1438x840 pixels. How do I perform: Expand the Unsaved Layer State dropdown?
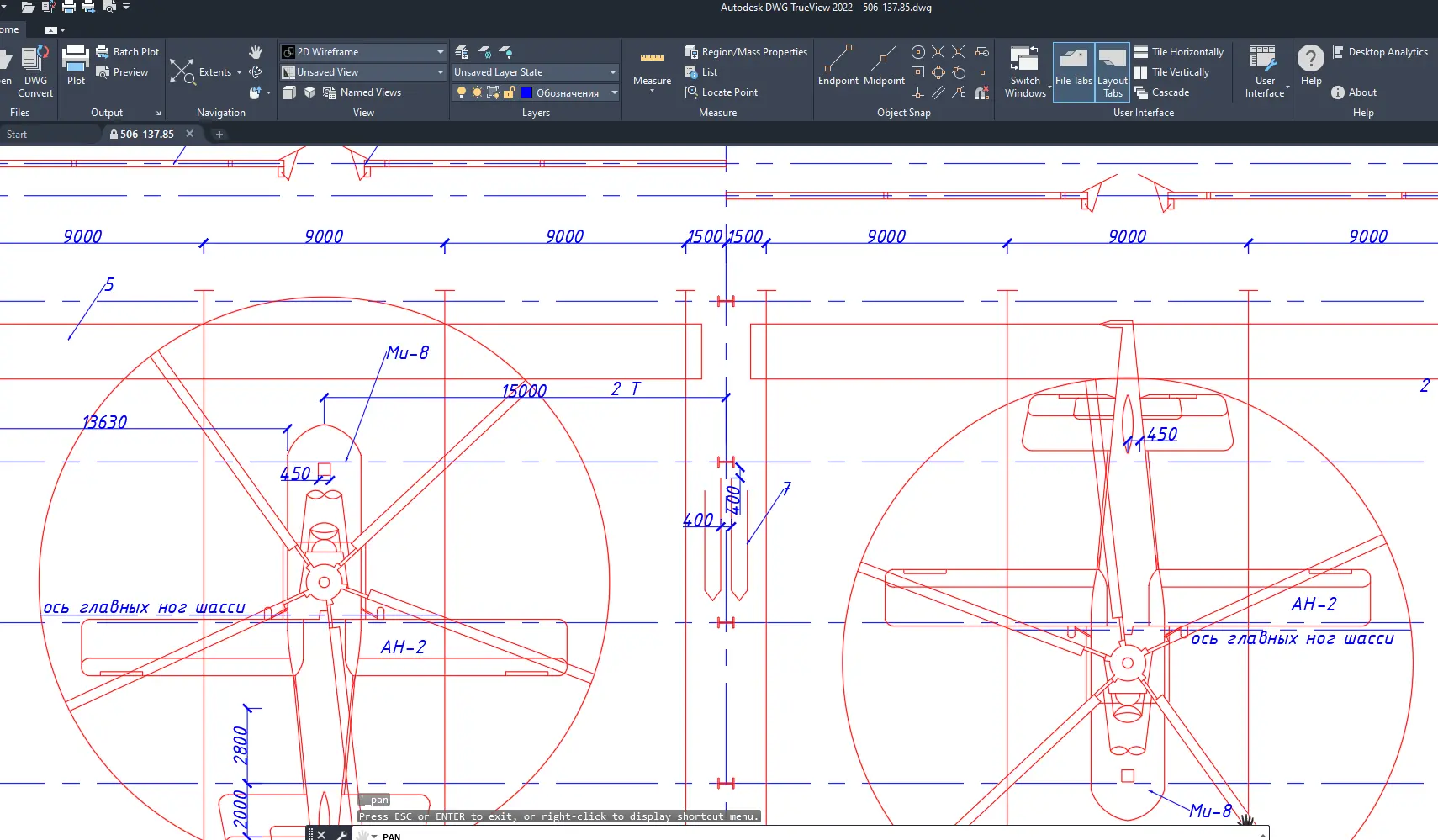[x=535, y=72]
